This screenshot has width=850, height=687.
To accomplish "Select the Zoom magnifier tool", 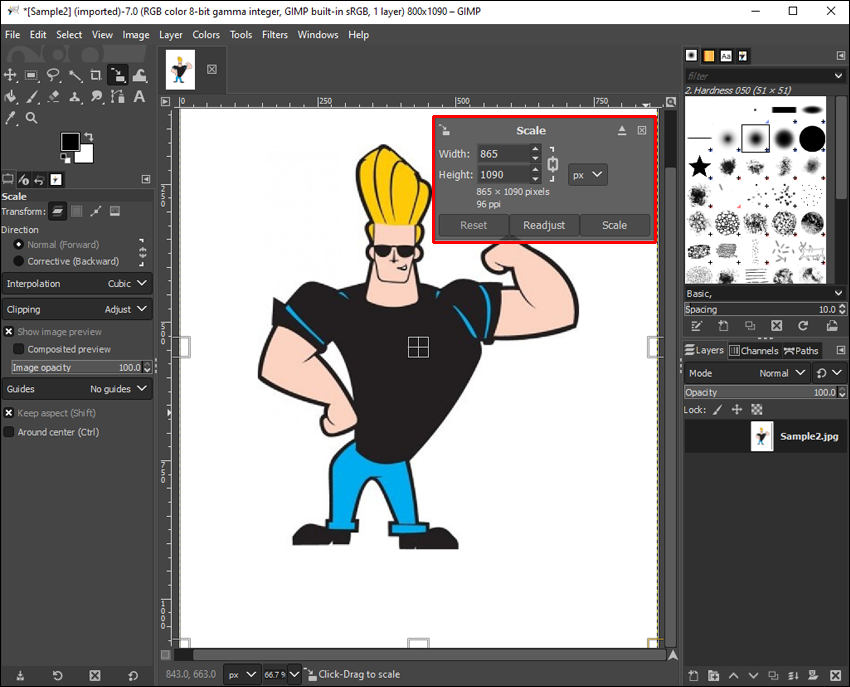I will coord(32,118).
